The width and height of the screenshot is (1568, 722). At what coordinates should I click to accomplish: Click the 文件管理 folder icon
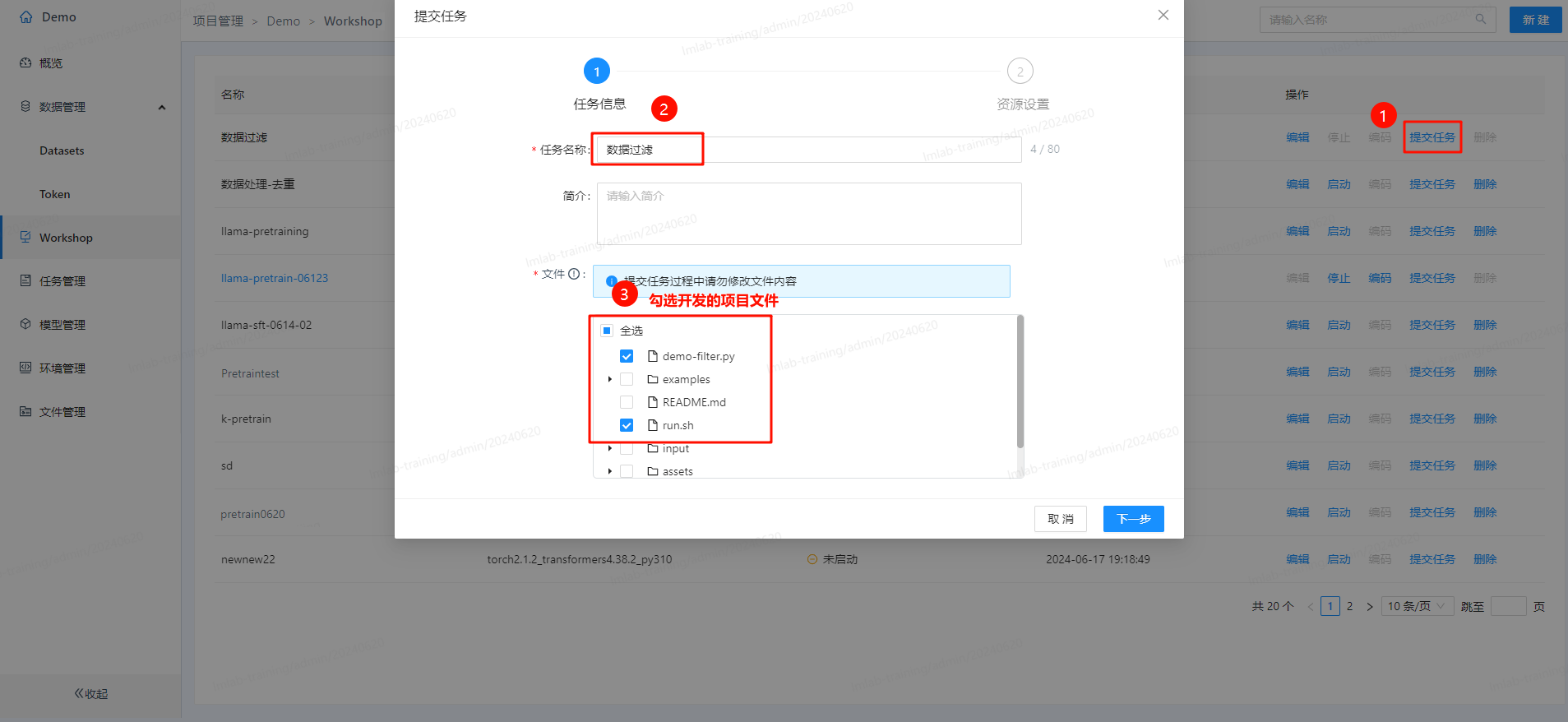[25, 412]
